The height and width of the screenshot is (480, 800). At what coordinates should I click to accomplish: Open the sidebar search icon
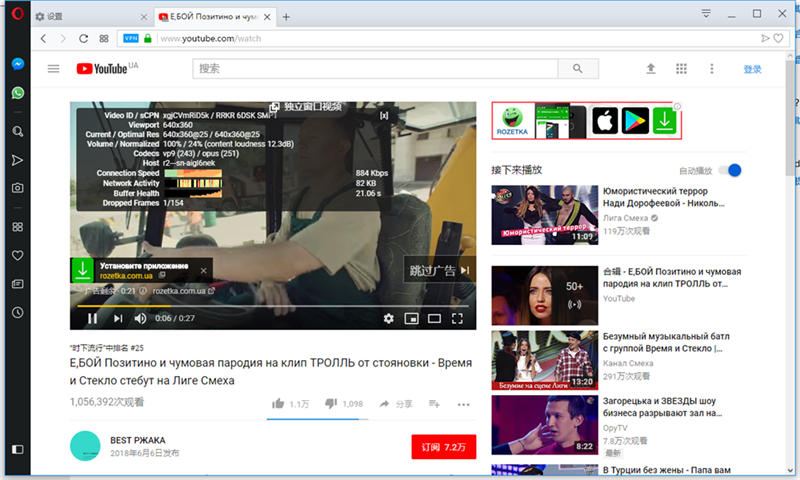pyautogui.click(x=17, y=132)
